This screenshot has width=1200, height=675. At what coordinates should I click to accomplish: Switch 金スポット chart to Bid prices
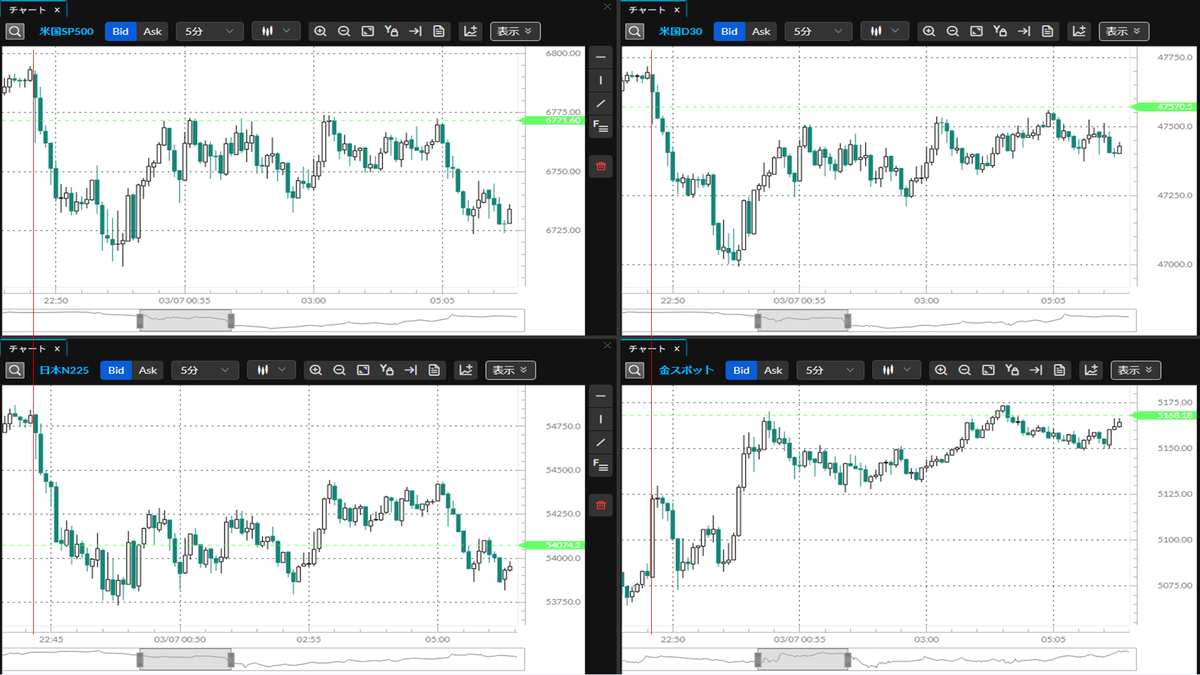pos(741,370)
